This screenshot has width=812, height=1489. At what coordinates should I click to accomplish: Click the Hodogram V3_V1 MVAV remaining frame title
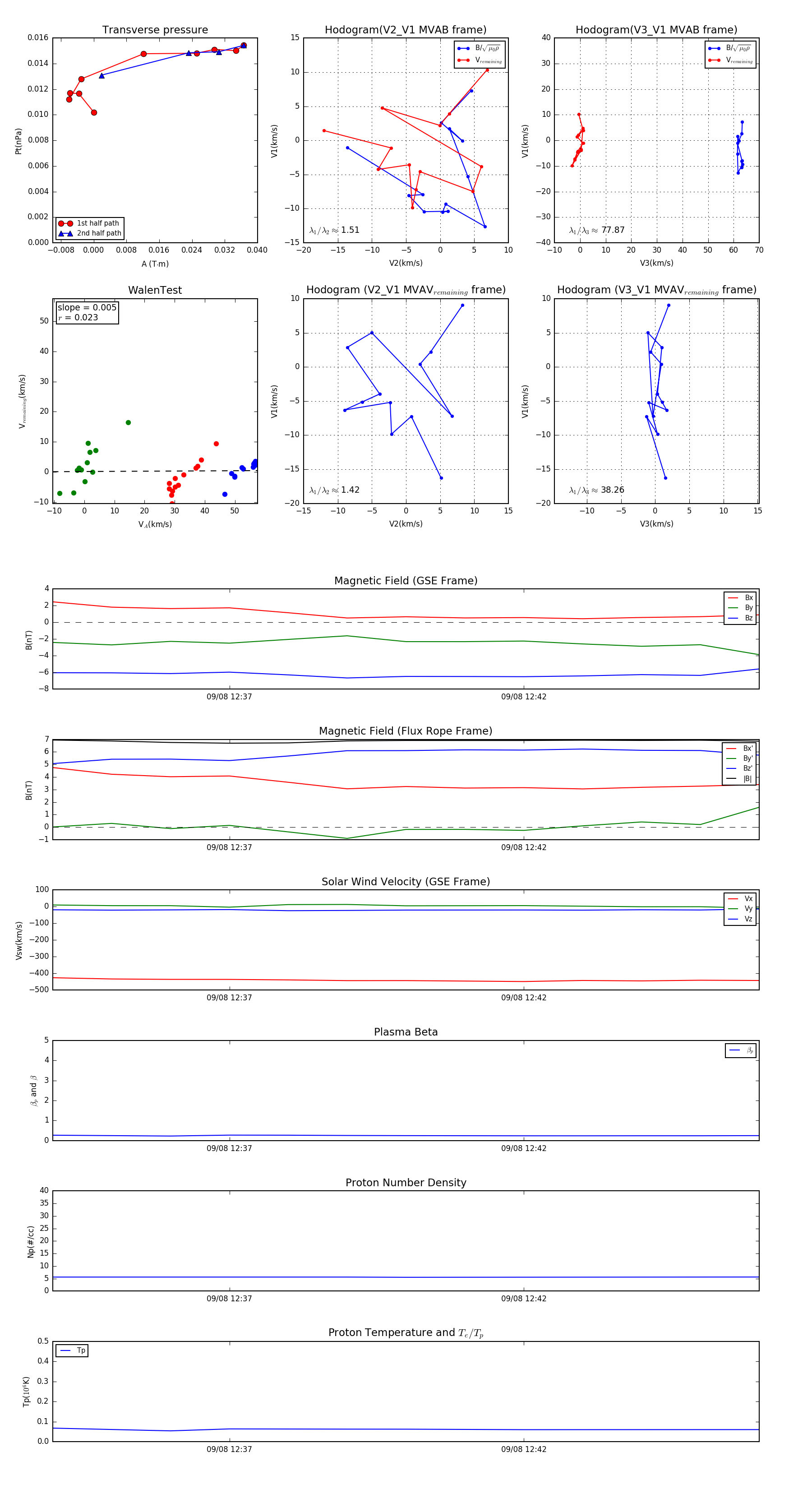pos(656,290)
